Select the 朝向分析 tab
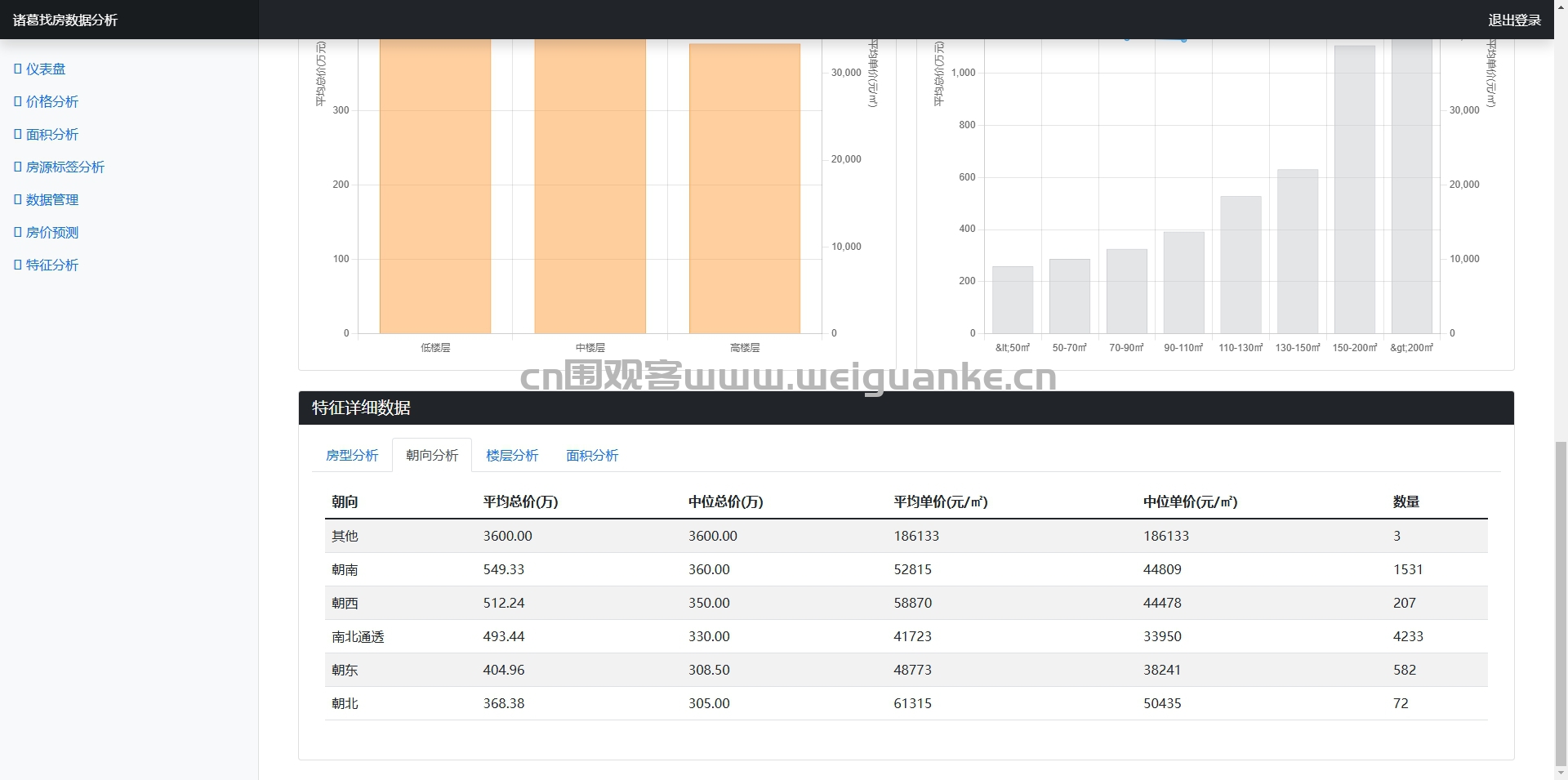This screenshot has height=780, width=1568. tap(432, 456)
